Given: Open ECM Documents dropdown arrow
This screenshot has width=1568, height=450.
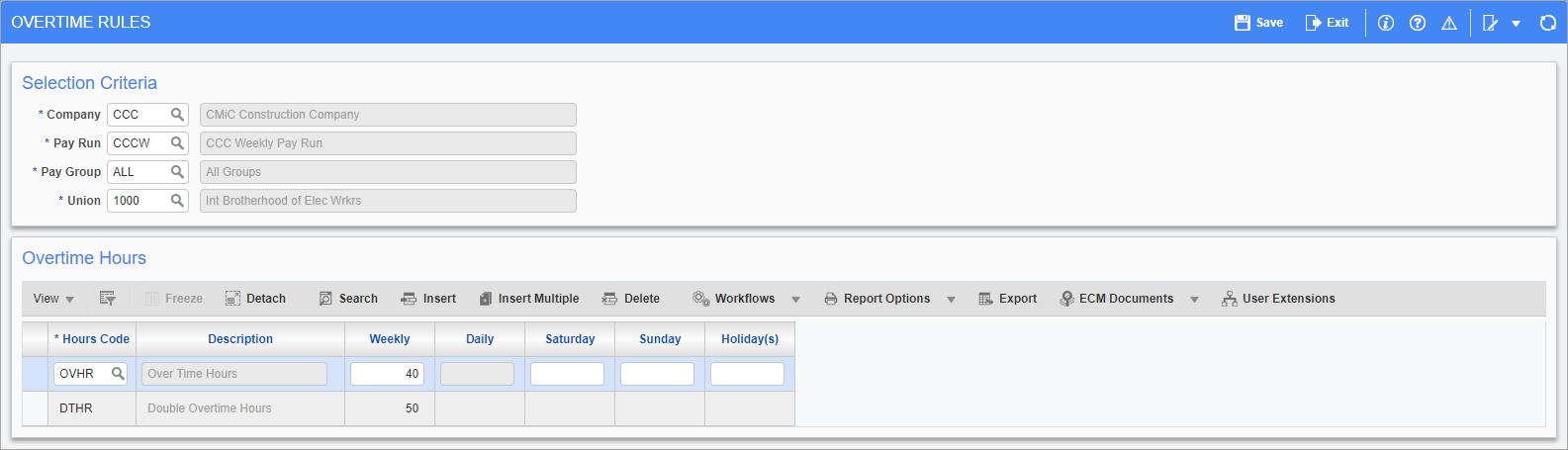Looking at the screenshot, I should pyautogui.click(x=1194, y=300).
